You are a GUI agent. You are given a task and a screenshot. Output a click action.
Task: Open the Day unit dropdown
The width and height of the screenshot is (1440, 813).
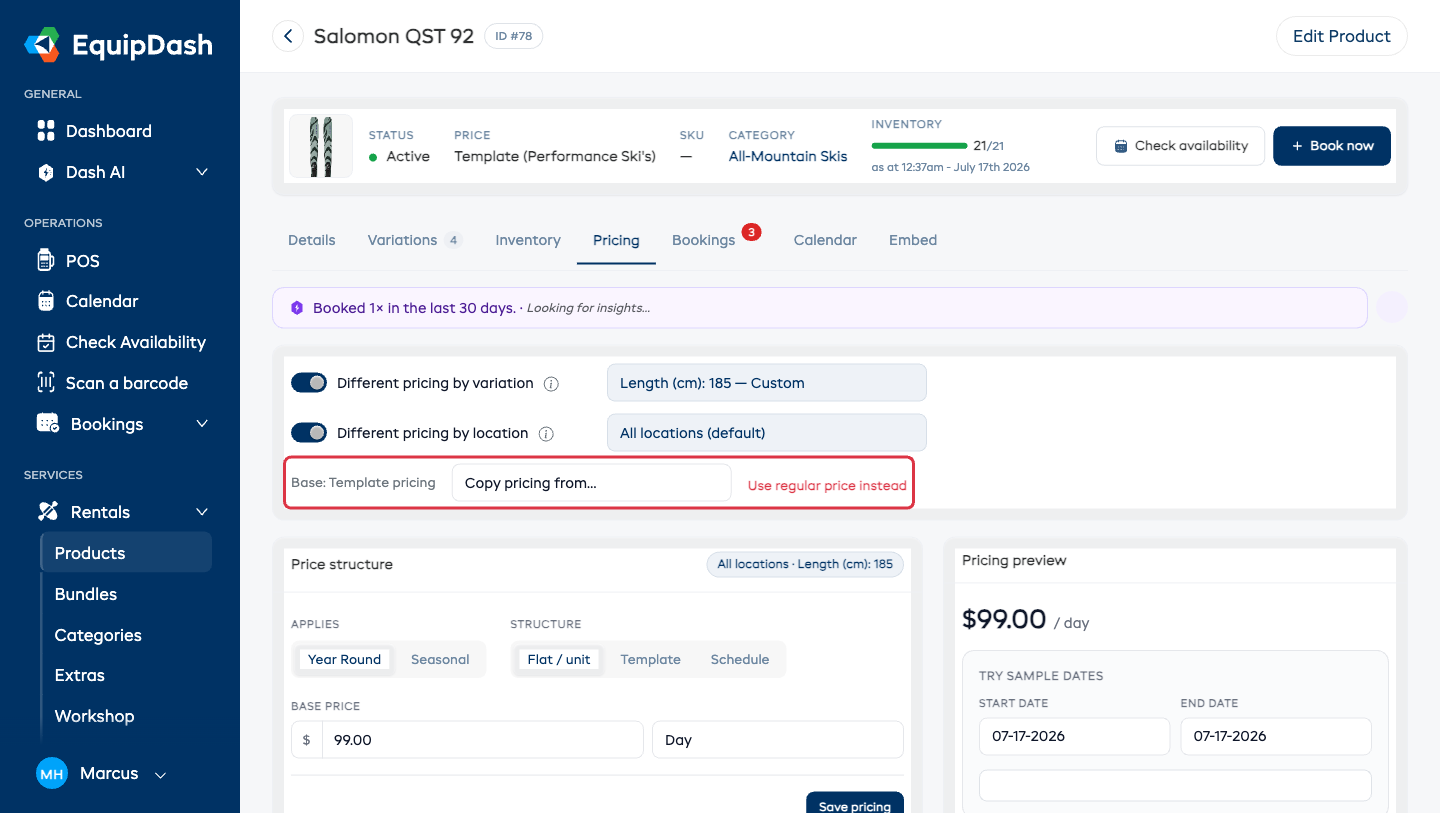(778, 740)
